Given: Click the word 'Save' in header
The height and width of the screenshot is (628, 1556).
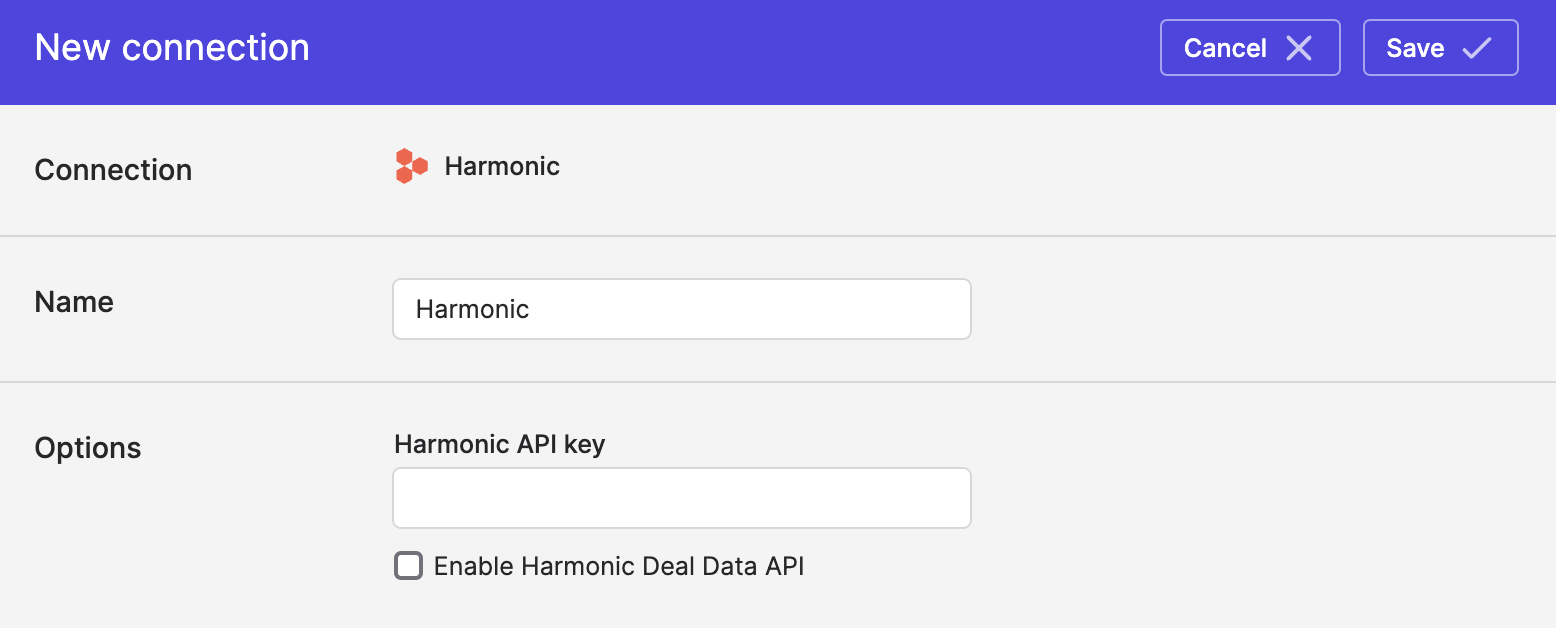Looking at the screenshot, I should click(x=1415, y=48).
